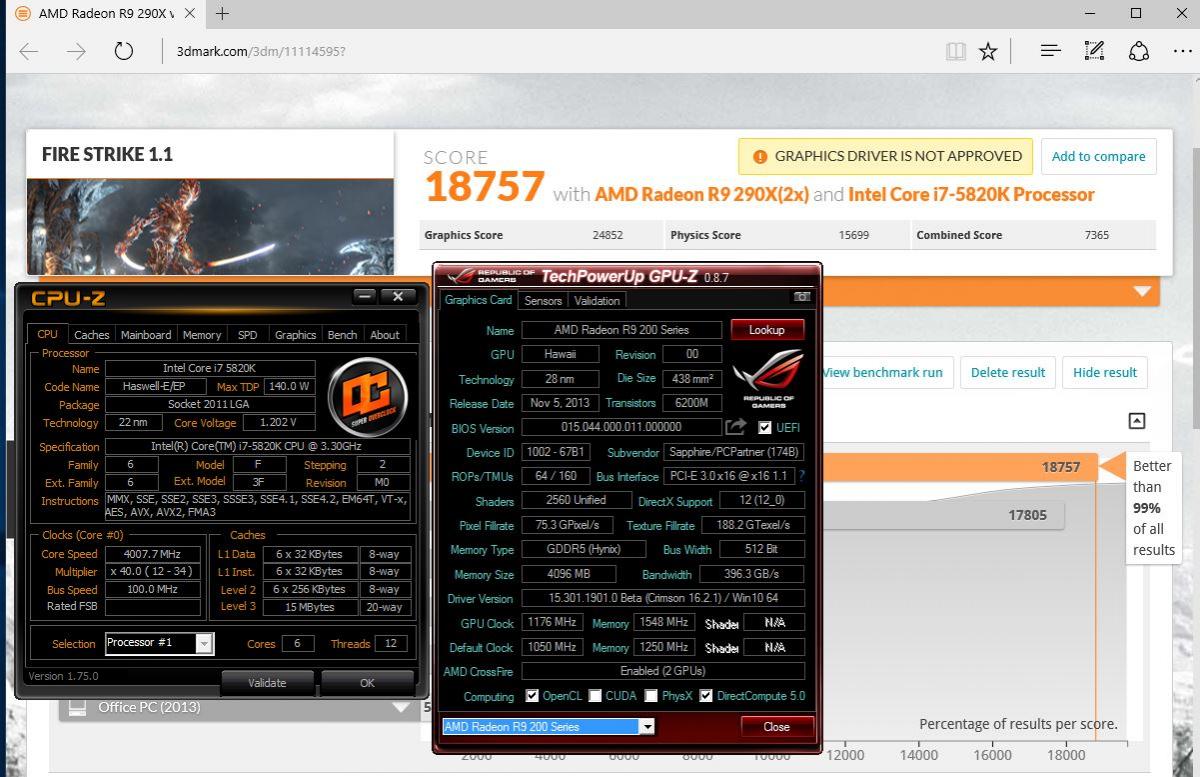Select the CPU-Z Graphics tab
This screenshot has height=777, width=1200.
(x=295, y=335)
